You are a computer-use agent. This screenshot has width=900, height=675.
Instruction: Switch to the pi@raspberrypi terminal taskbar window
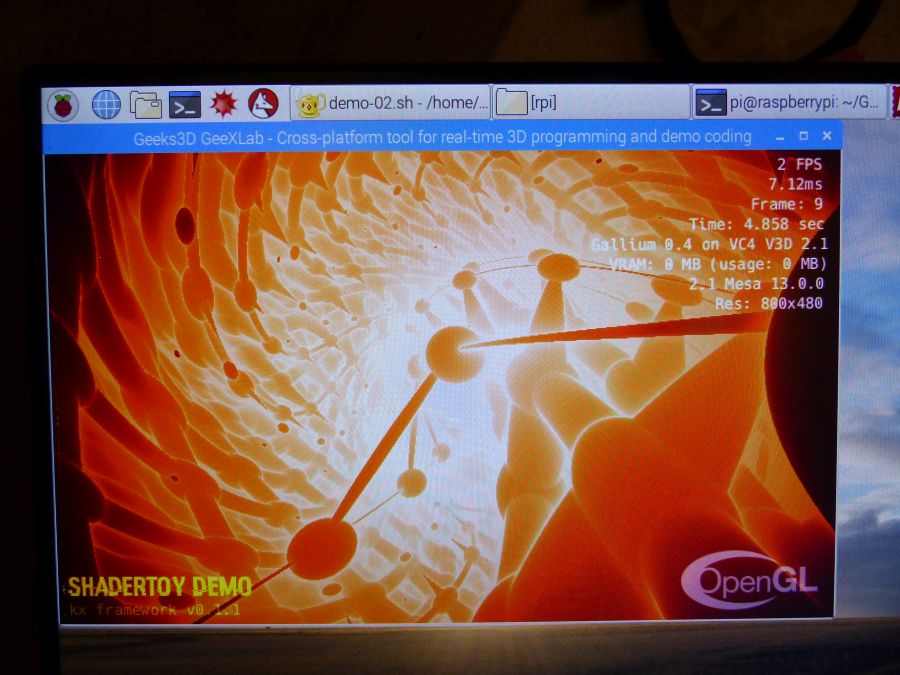(789, 102)
